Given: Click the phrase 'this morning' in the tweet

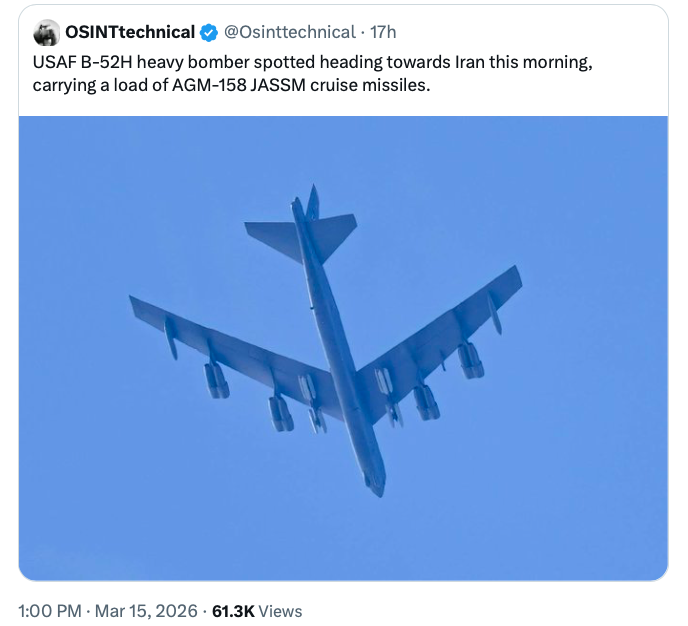Looking at the screenshot, I should pyautogui.click(x=546, y=62).
